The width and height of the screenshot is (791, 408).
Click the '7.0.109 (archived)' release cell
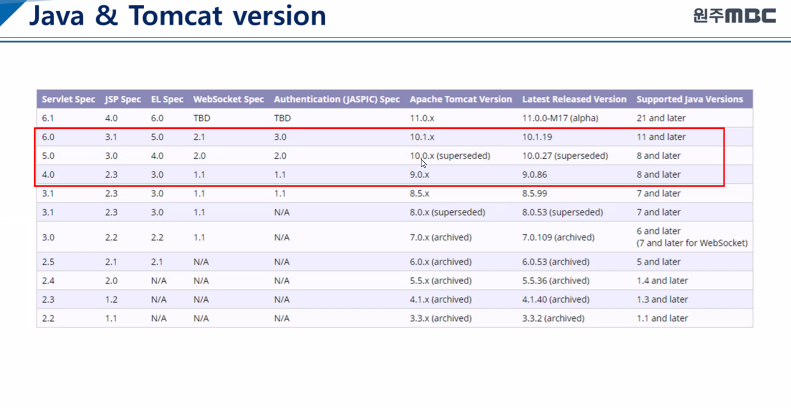(558, 237)
